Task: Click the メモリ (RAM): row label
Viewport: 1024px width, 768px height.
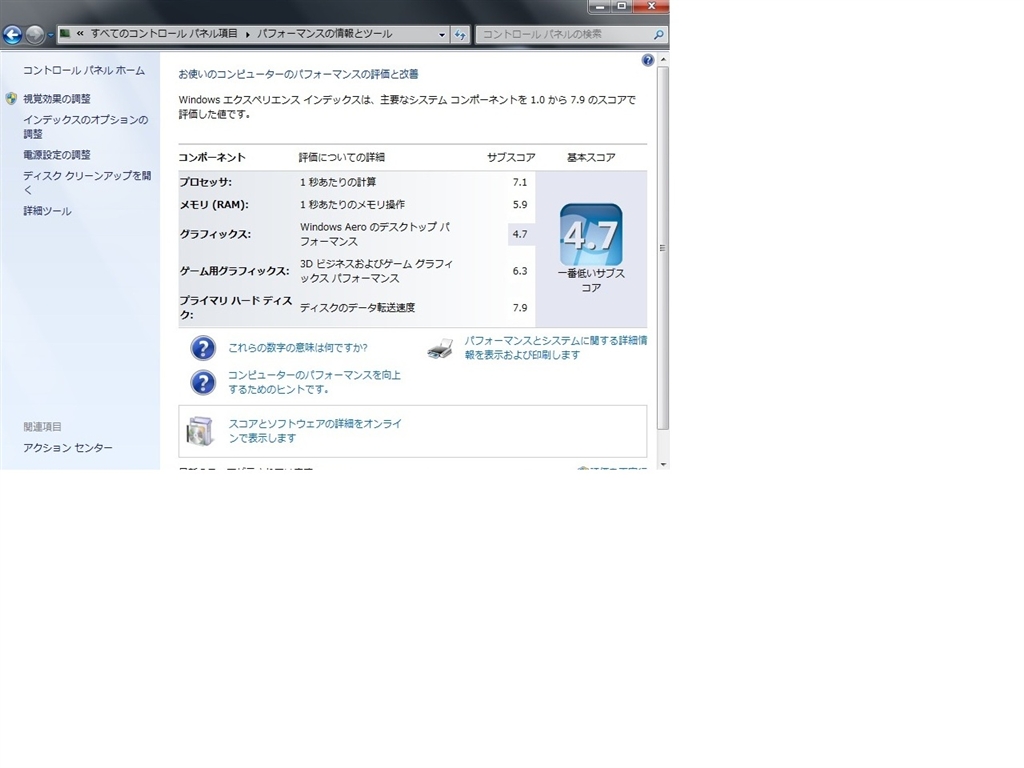Action: (214, 204)
